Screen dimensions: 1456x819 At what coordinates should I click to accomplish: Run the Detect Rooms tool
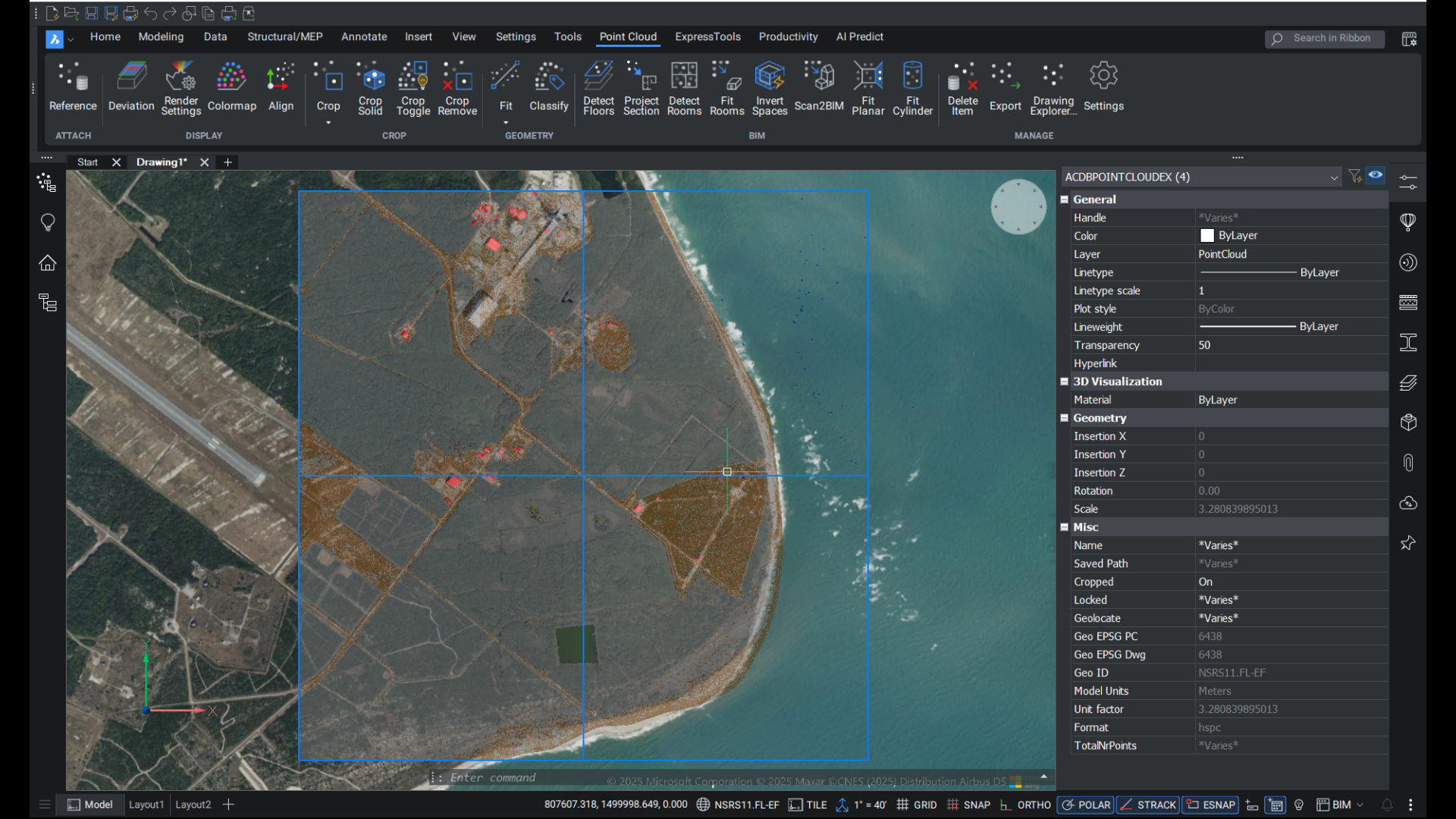pos(684,86)
